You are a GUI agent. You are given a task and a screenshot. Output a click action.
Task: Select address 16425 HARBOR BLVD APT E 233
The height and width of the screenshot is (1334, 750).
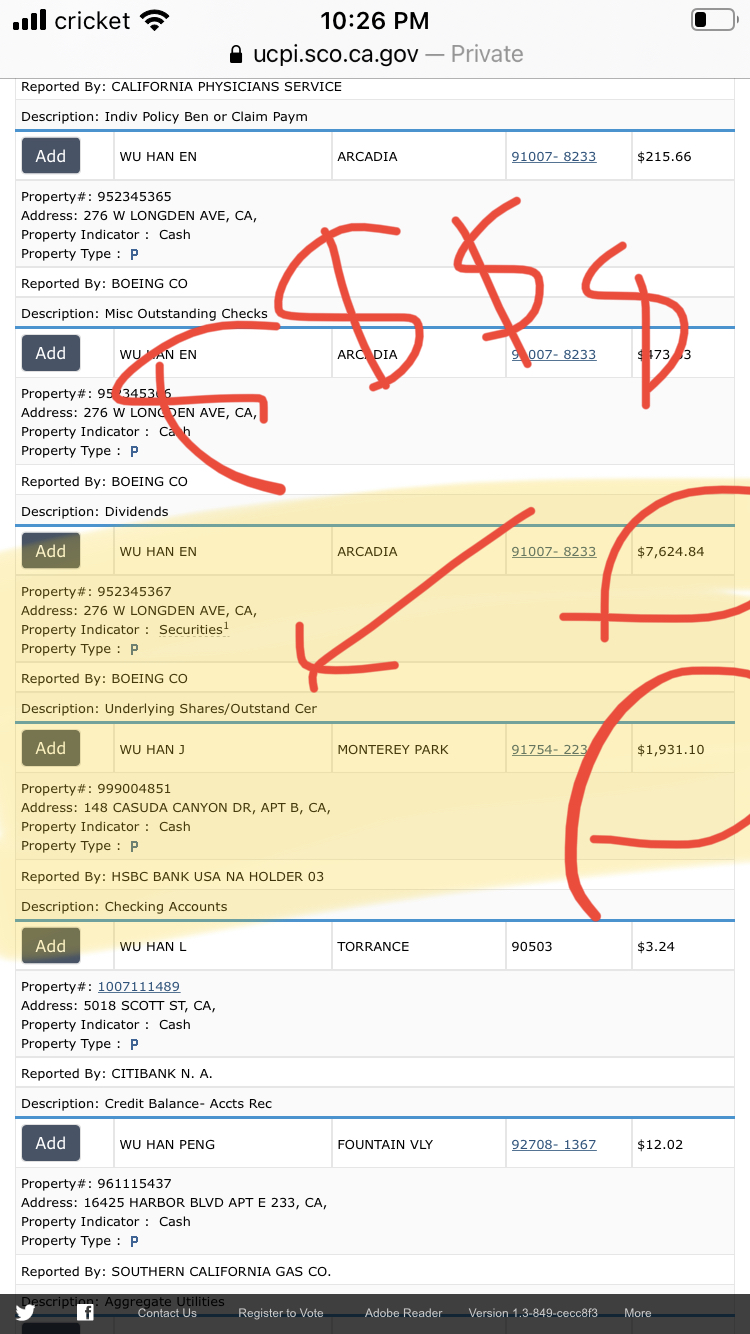(x=191, y=1203)
